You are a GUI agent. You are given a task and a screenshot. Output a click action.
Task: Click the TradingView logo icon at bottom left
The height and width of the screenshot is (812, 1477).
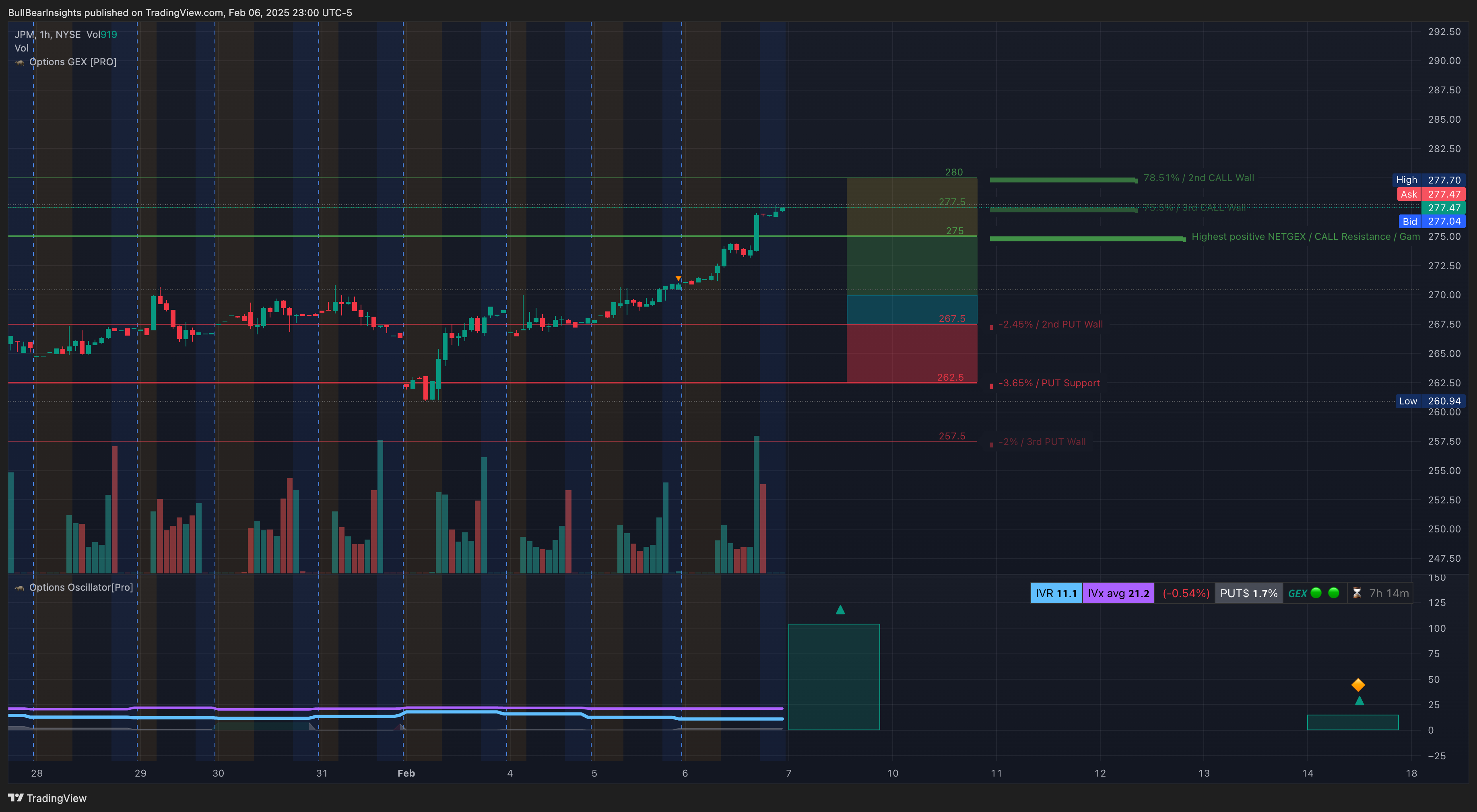(15, 798)
